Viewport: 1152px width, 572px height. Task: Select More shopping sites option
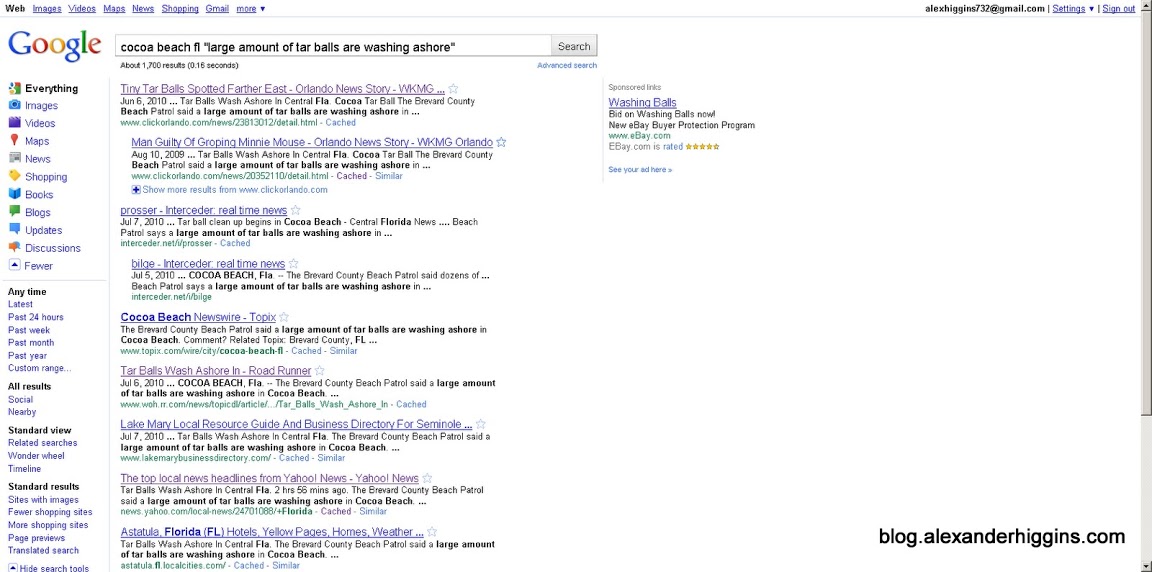tap(48, 525)
